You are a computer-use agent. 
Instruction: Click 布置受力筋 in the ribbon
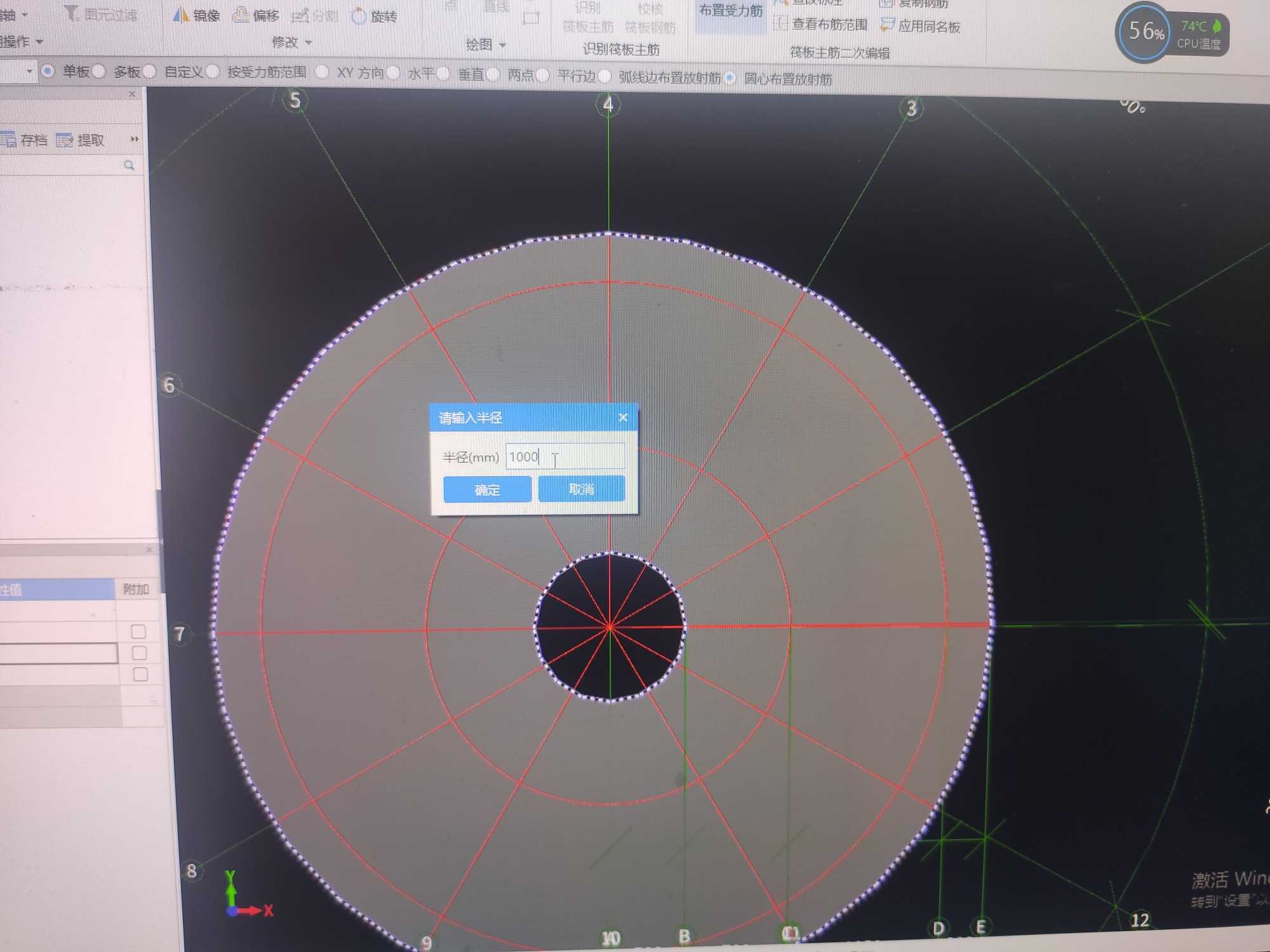[x=731, y=10]
